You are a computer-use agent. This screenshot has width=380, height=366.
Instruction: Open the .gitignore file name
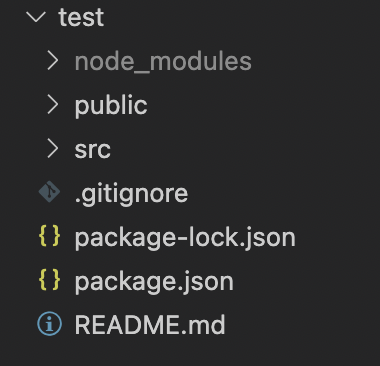[x=131, y=194]
